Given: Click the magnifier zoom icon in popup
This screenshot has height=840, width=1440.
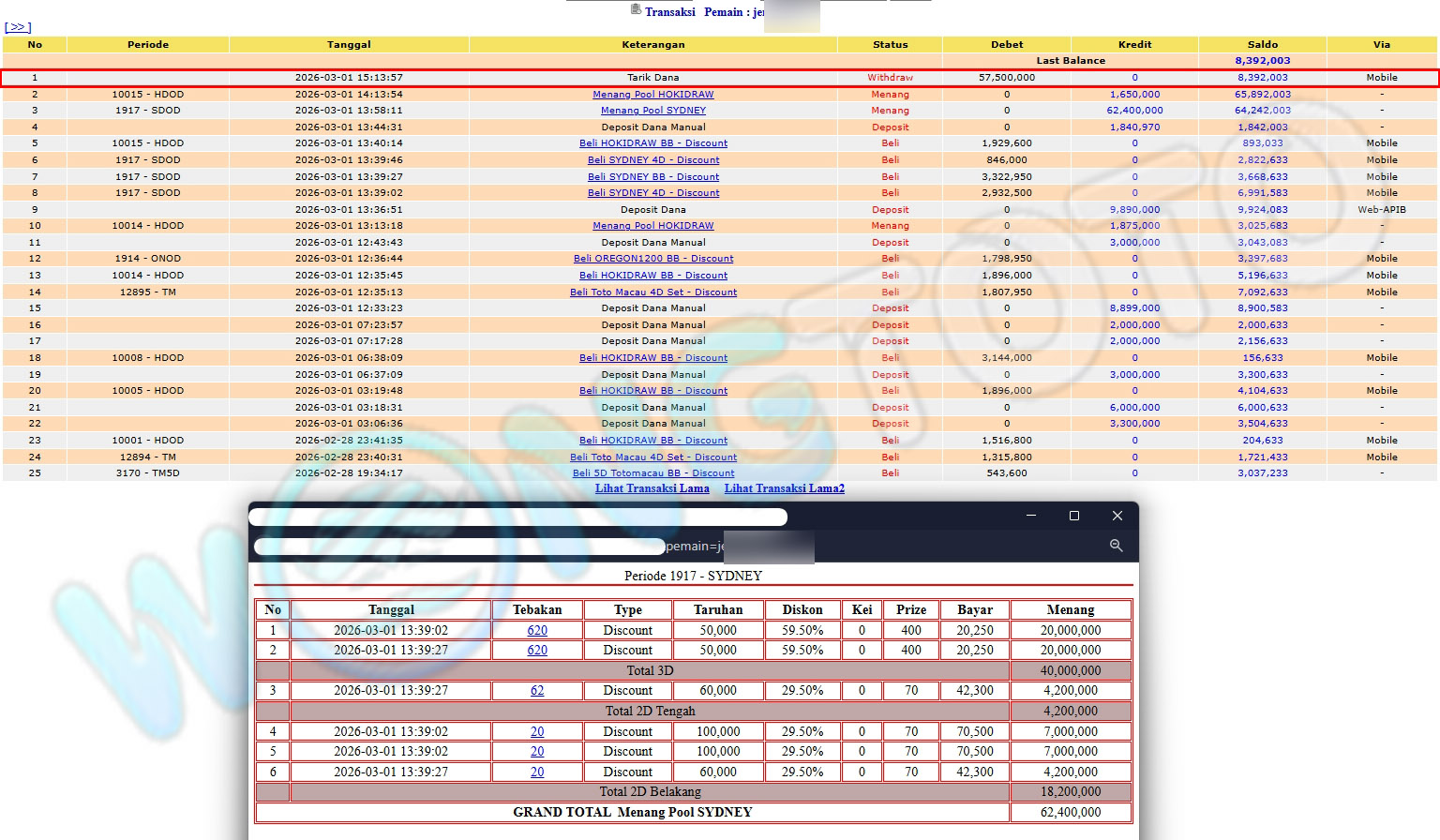Looking at the screenshot, I should click(1116, 546).
